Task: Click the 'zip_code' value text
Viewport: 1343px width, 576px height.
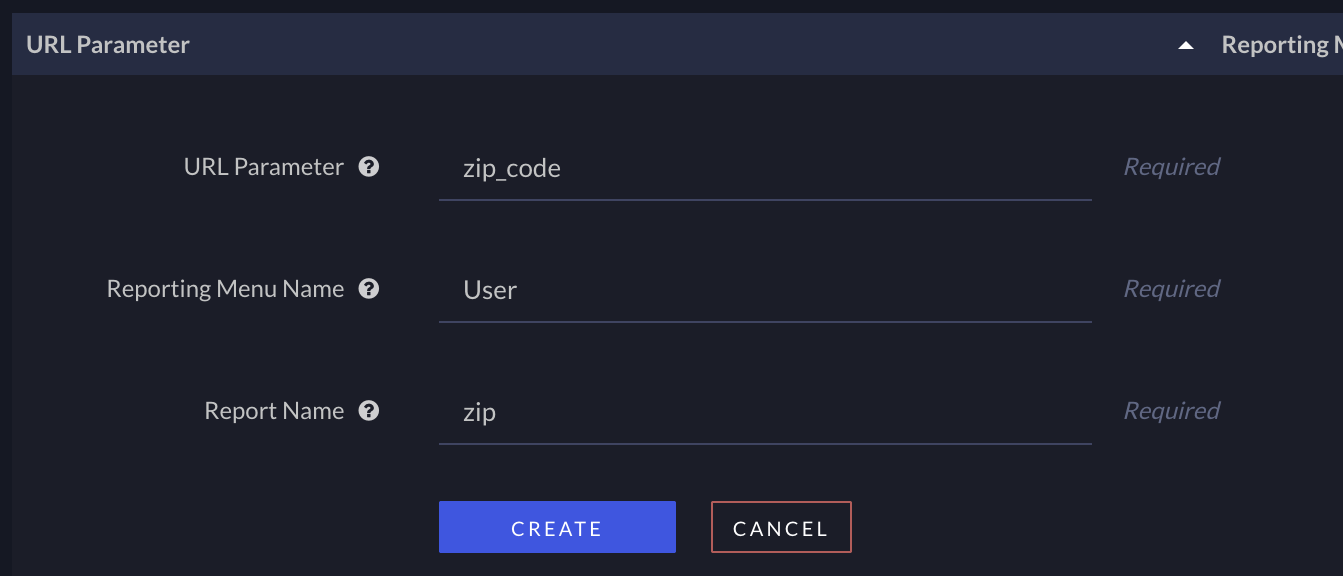Action: click(512, 169)
